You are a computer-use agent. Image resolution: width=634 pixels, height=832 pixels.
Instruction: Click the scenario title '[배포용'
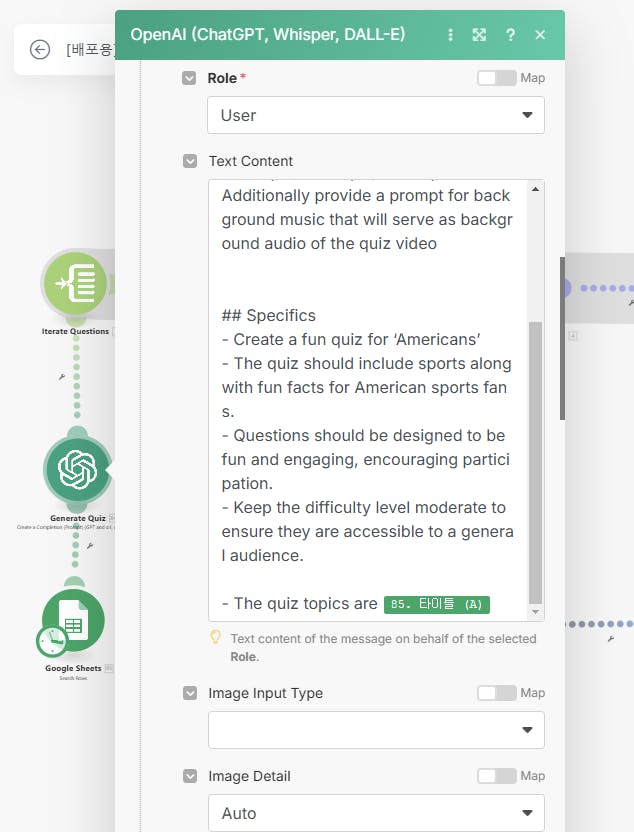(x=89, y=50)
